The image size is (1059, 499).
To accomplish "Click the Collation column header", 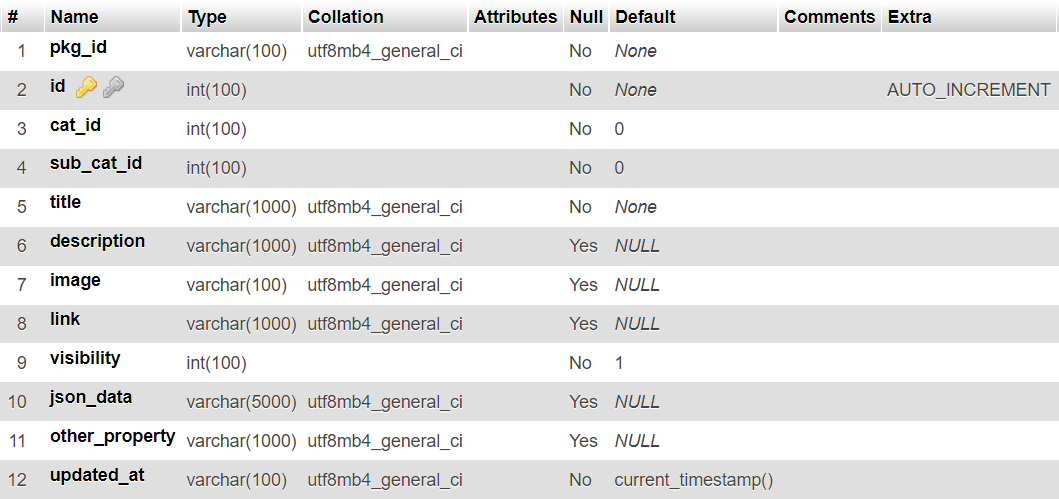I will point(345,17).
